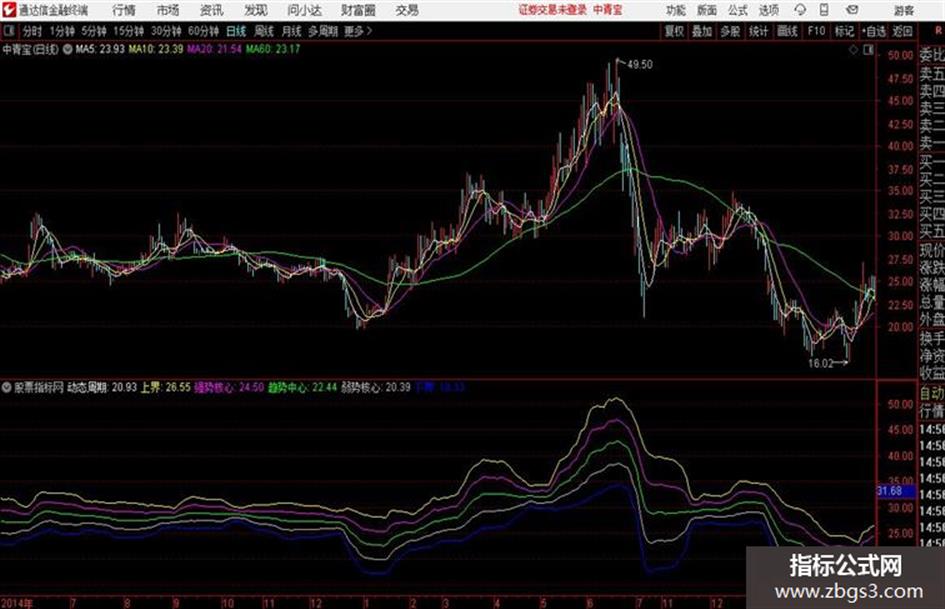
Task: Click the 统计 statistics button
Action: tap(759, 31)
